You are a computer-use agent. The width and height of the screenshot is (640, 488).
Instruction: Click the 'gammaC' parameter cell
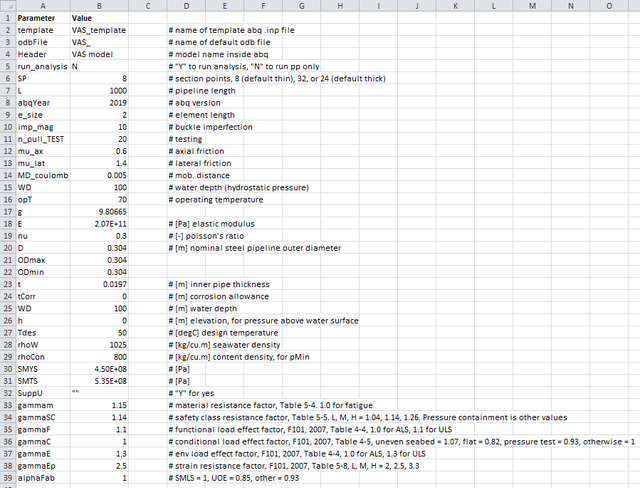43,441
